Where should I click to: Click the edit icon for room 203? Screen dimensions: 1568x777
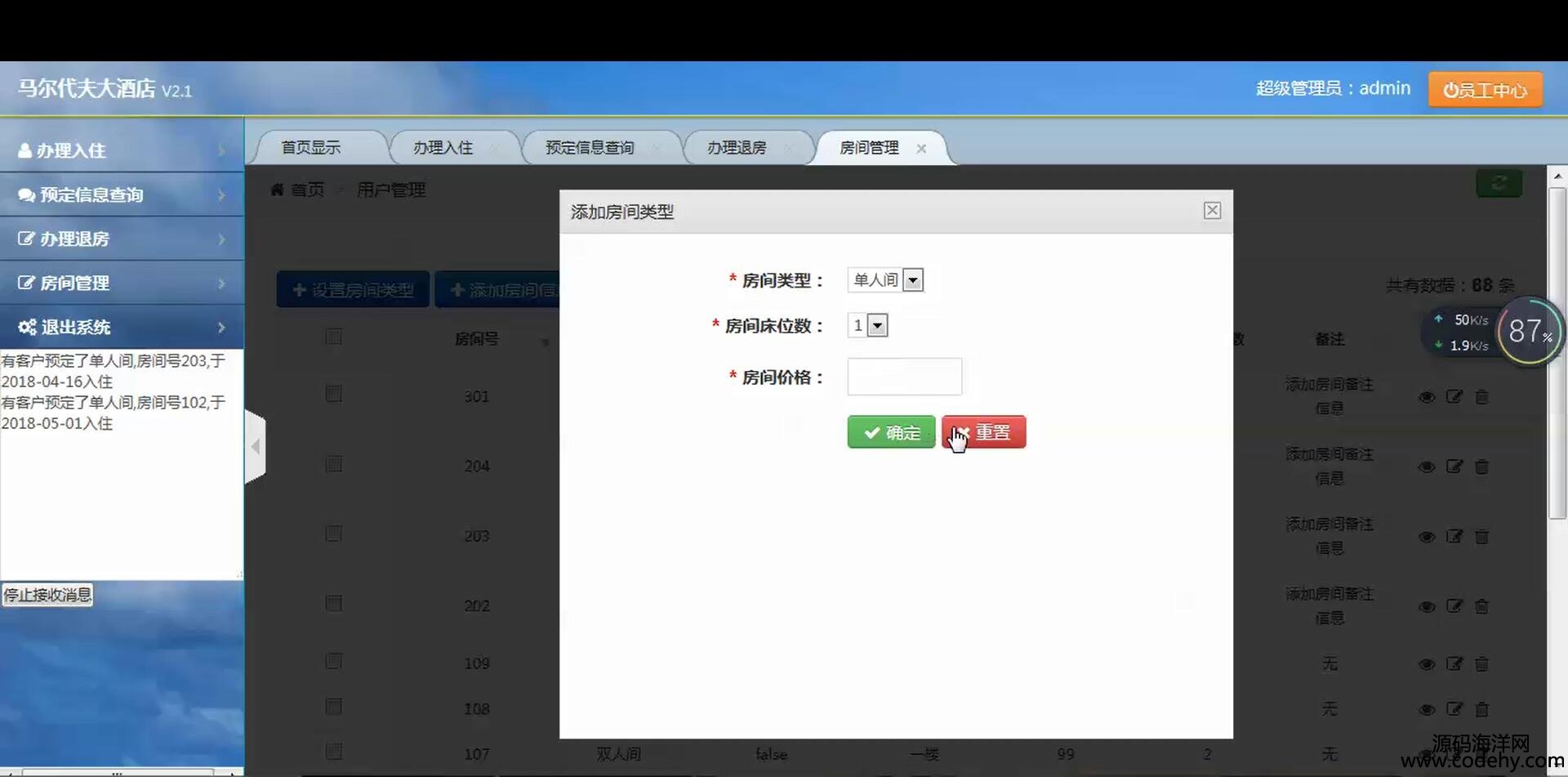[1454, 536]
